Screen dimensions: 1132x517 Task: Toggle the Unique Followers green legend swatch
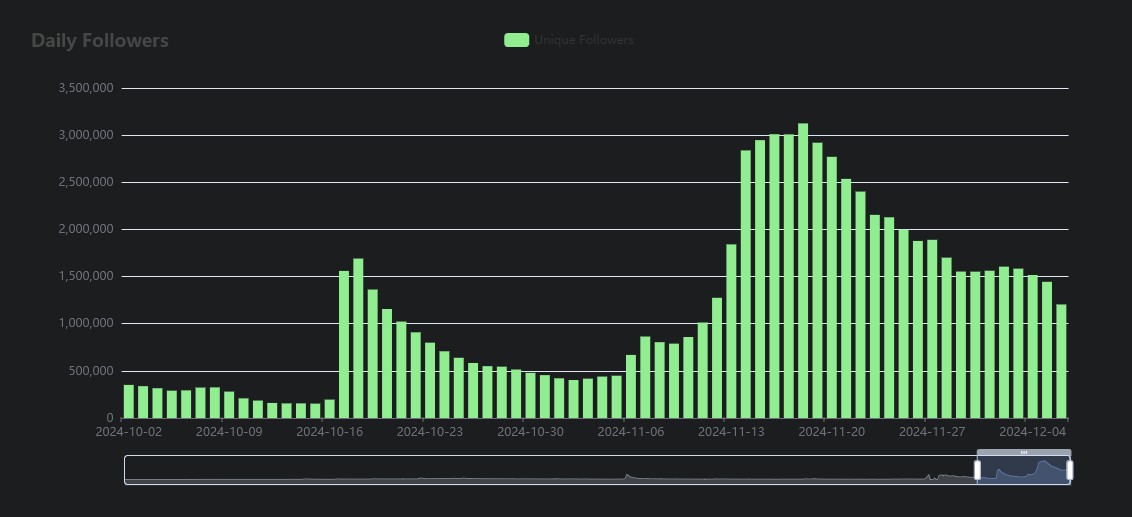click(516, 40)
